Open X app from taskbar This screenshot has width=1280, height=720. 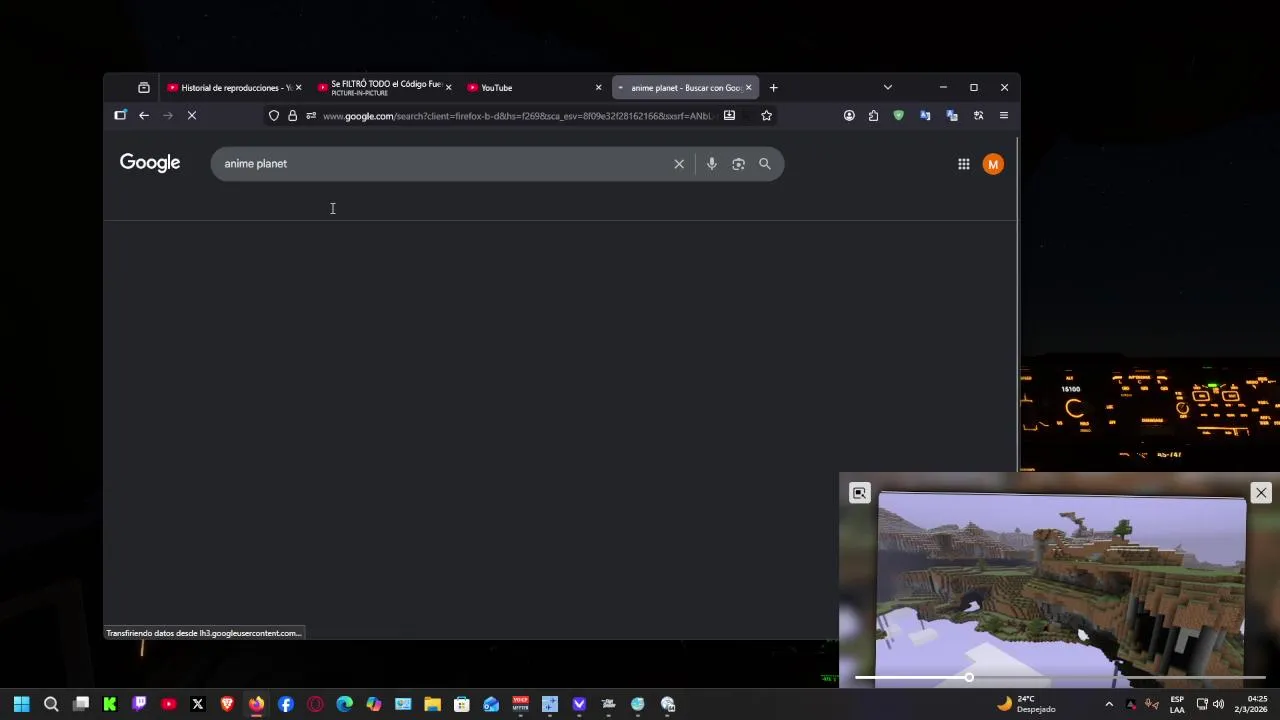[198, 704]
